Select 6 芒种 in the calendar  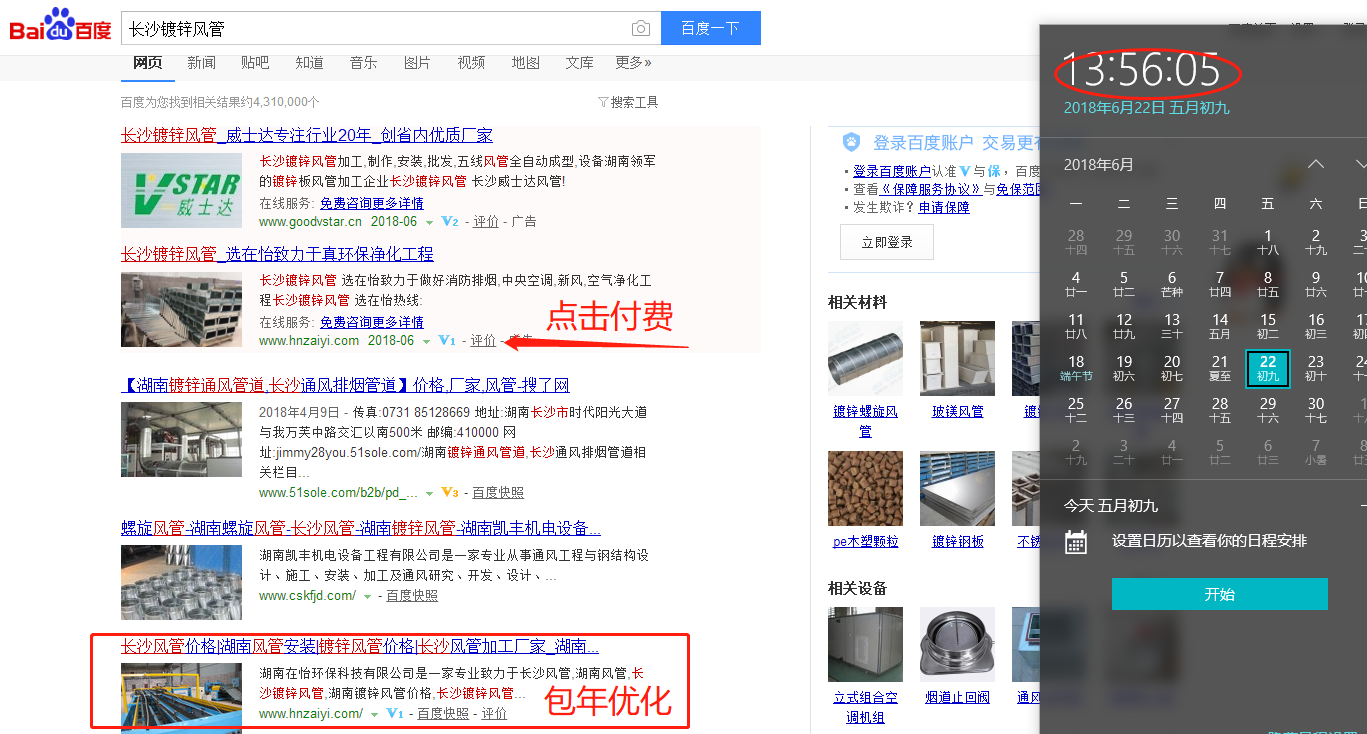coord(1172,284)
